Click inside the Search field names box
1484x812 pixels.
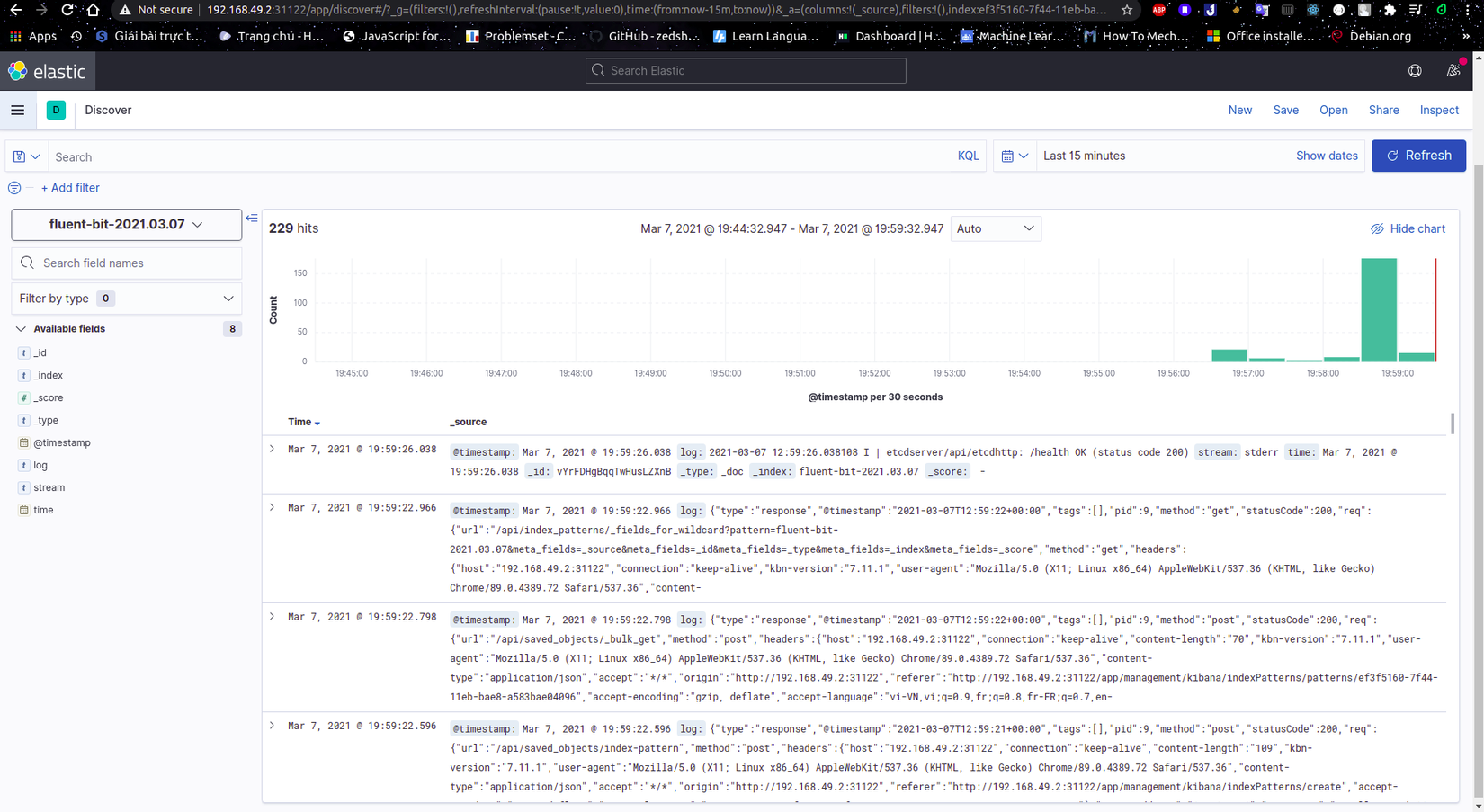126,263
